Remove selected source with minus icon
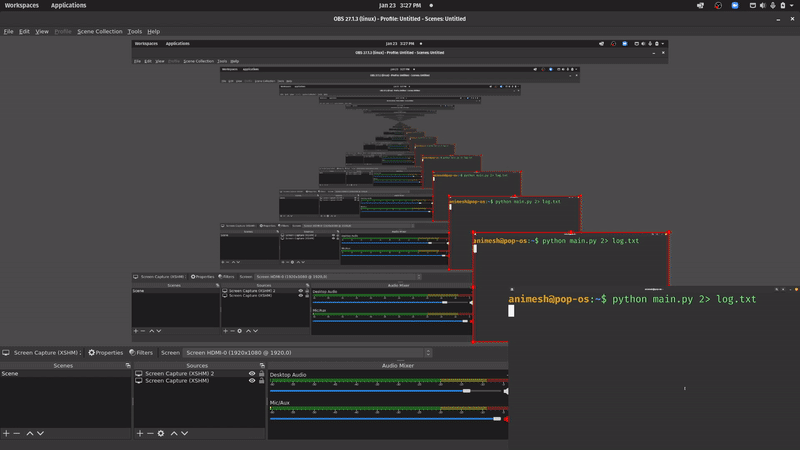 [x=150, y=433]
